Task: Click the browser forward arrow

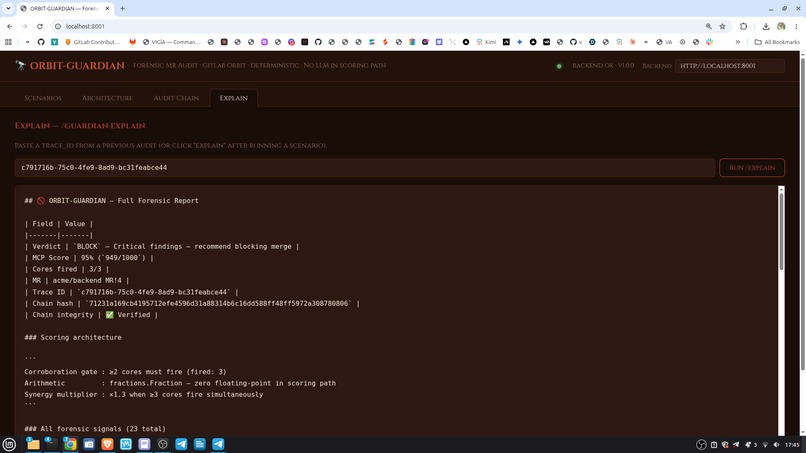Action: click(24, 26)
